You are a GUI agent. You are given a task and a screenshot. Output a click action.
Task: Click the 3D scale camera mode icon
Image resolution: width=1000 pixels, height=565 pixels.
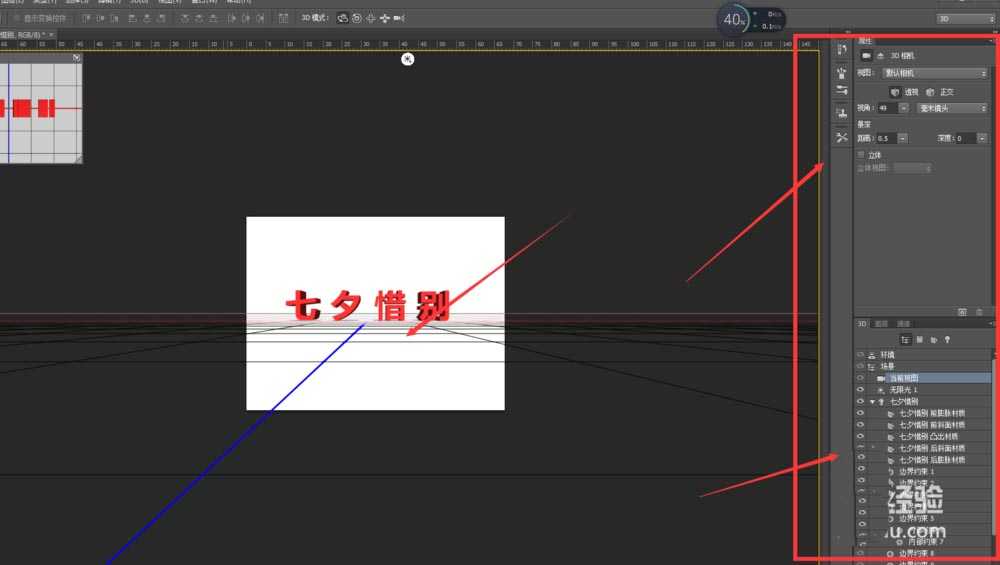(399, 18)
